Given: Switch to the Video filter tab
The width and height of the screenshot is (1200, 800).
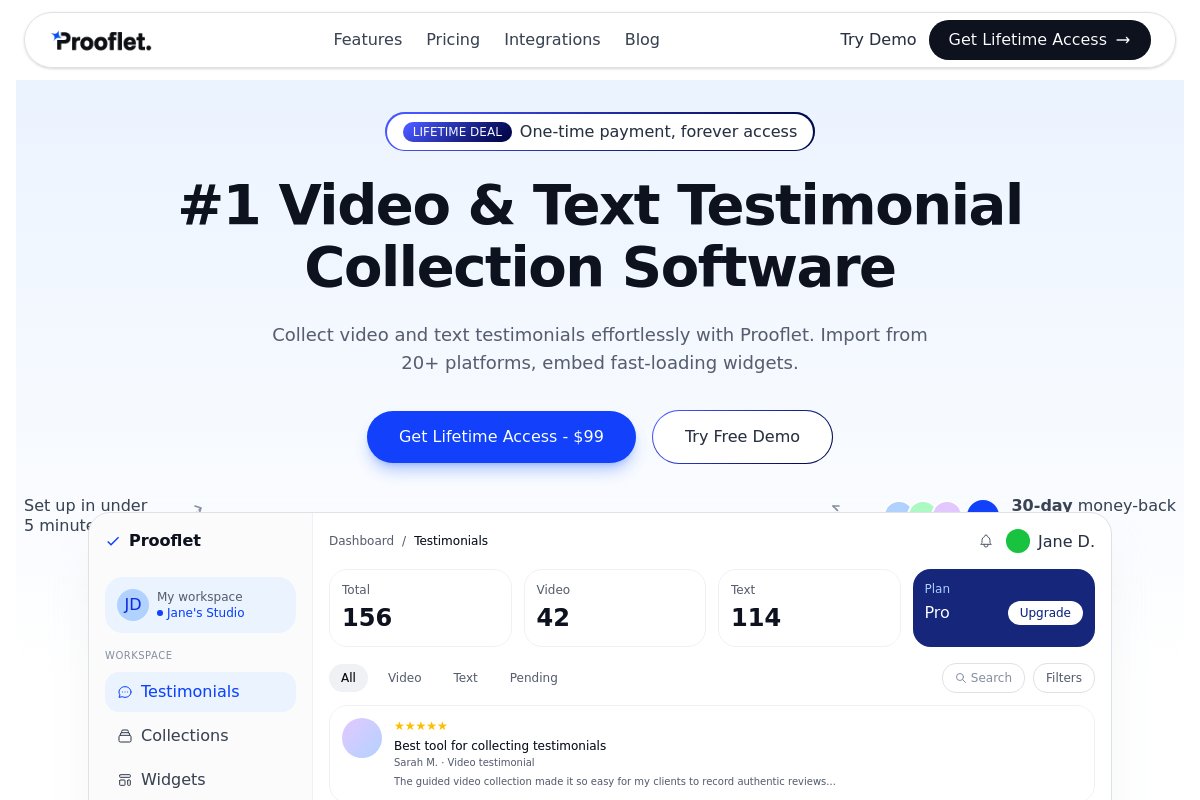Looking at the screenshot, I should click(x=404, y=678).
